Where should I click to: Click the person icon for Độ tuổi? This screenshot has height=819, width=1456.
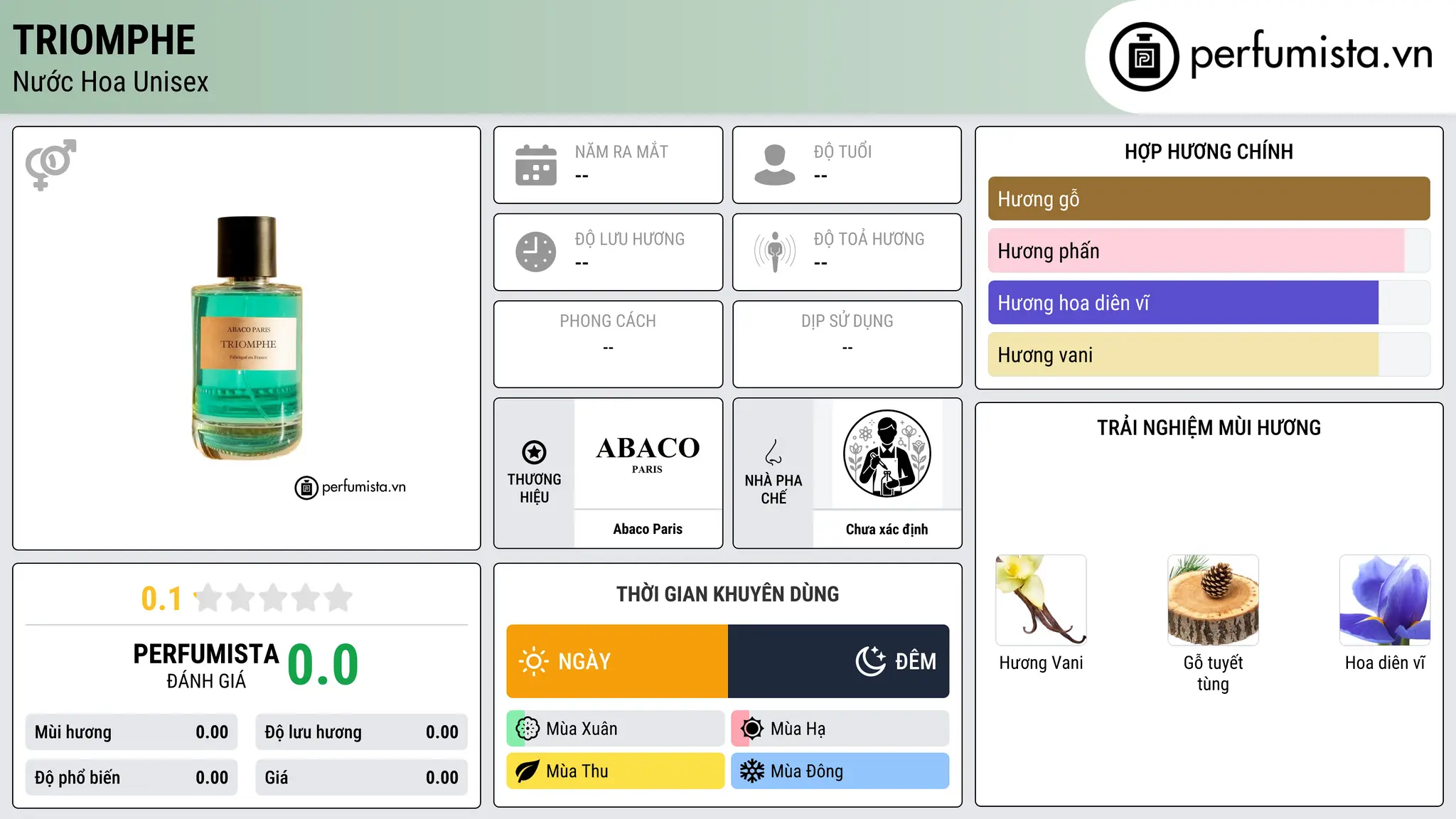(775, 165)
